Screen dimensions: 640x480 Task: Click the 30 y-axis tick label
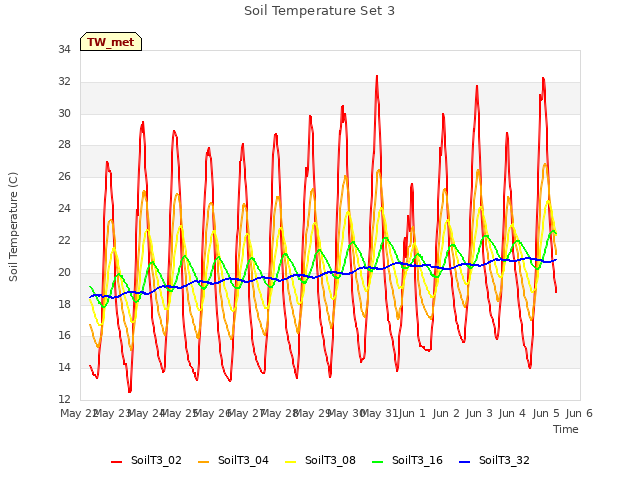pyautogui.click(x=64, y=113)
